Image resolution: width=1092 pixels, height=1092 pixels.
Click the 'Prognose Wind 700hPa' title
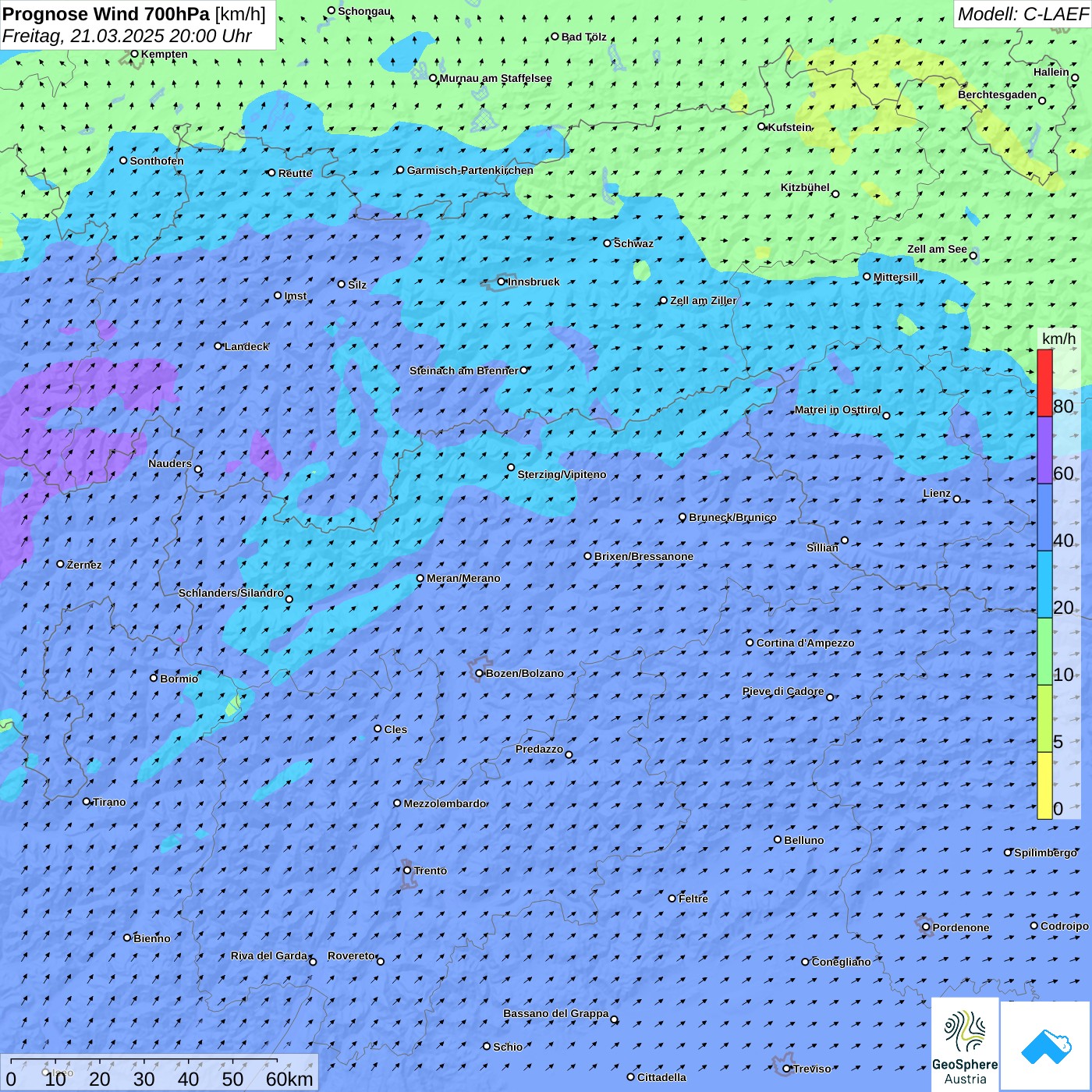click(x=106, y=14)
